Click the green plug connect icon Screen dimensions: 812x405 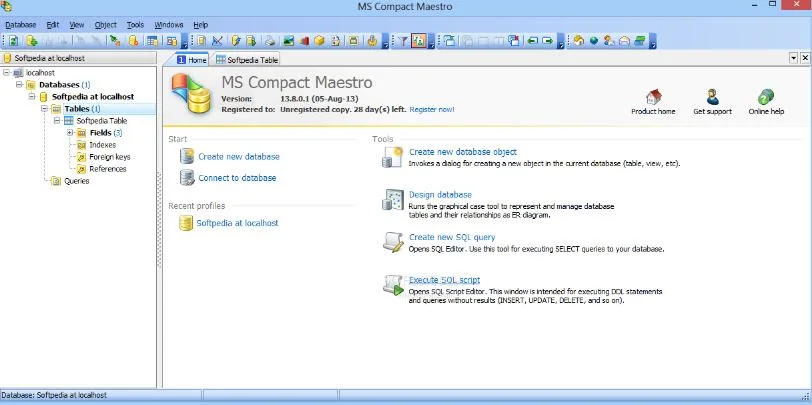(115, 41)
